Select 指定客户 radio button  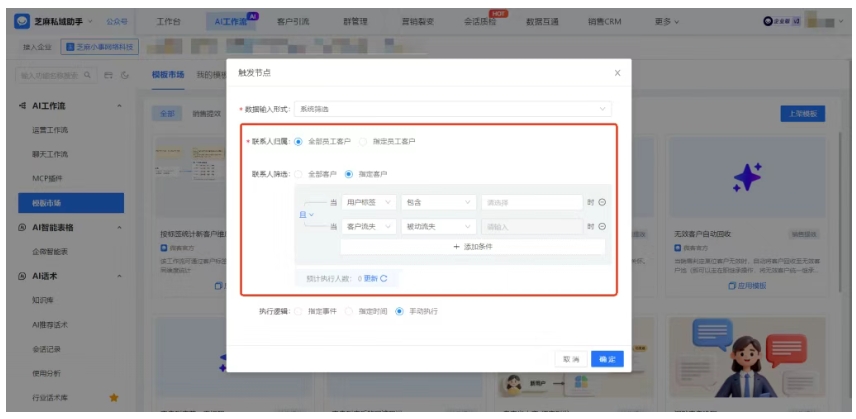click(x=349, y=175)
